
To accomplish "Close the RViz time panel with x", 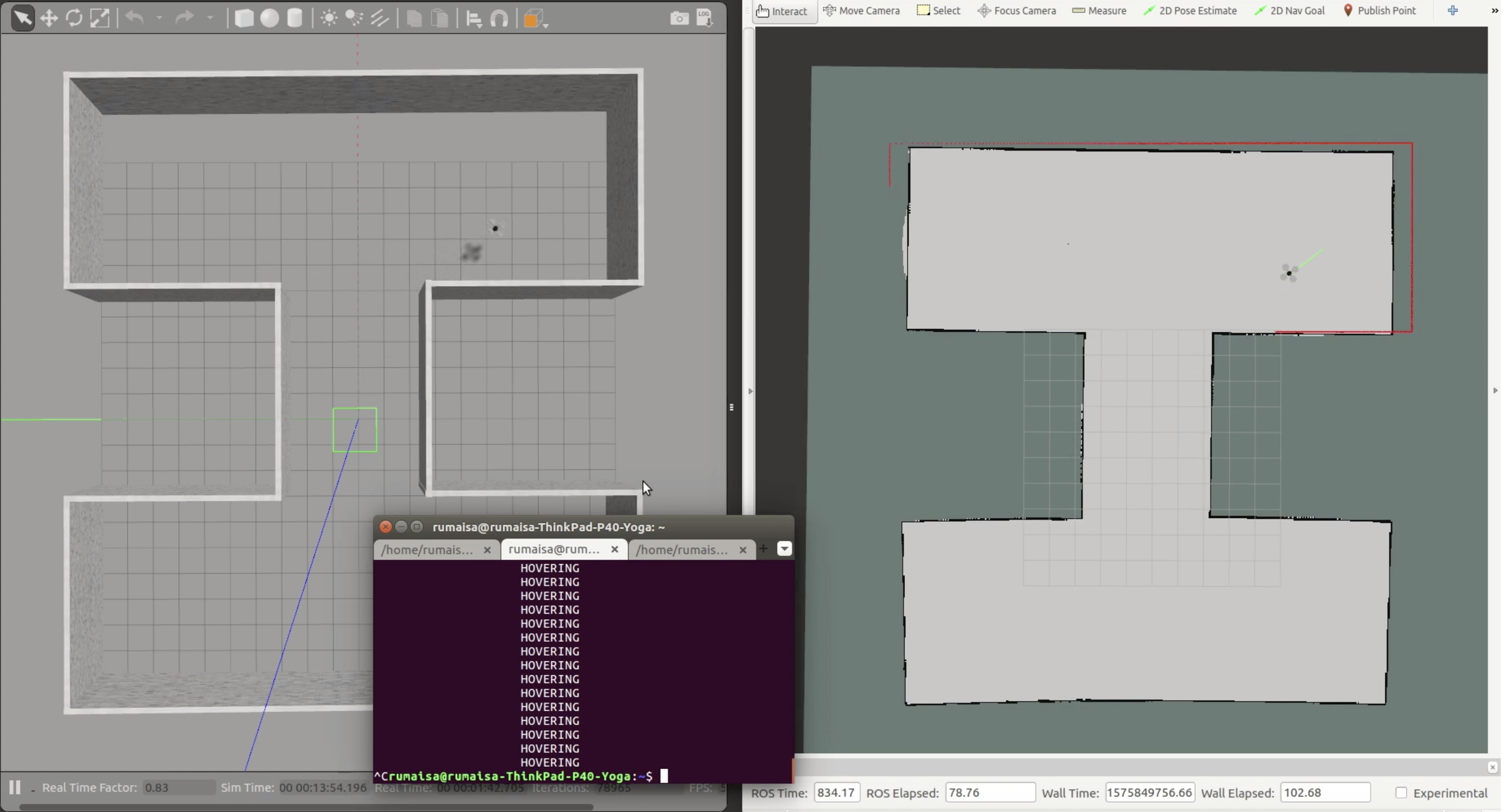I will point(1492,768).
